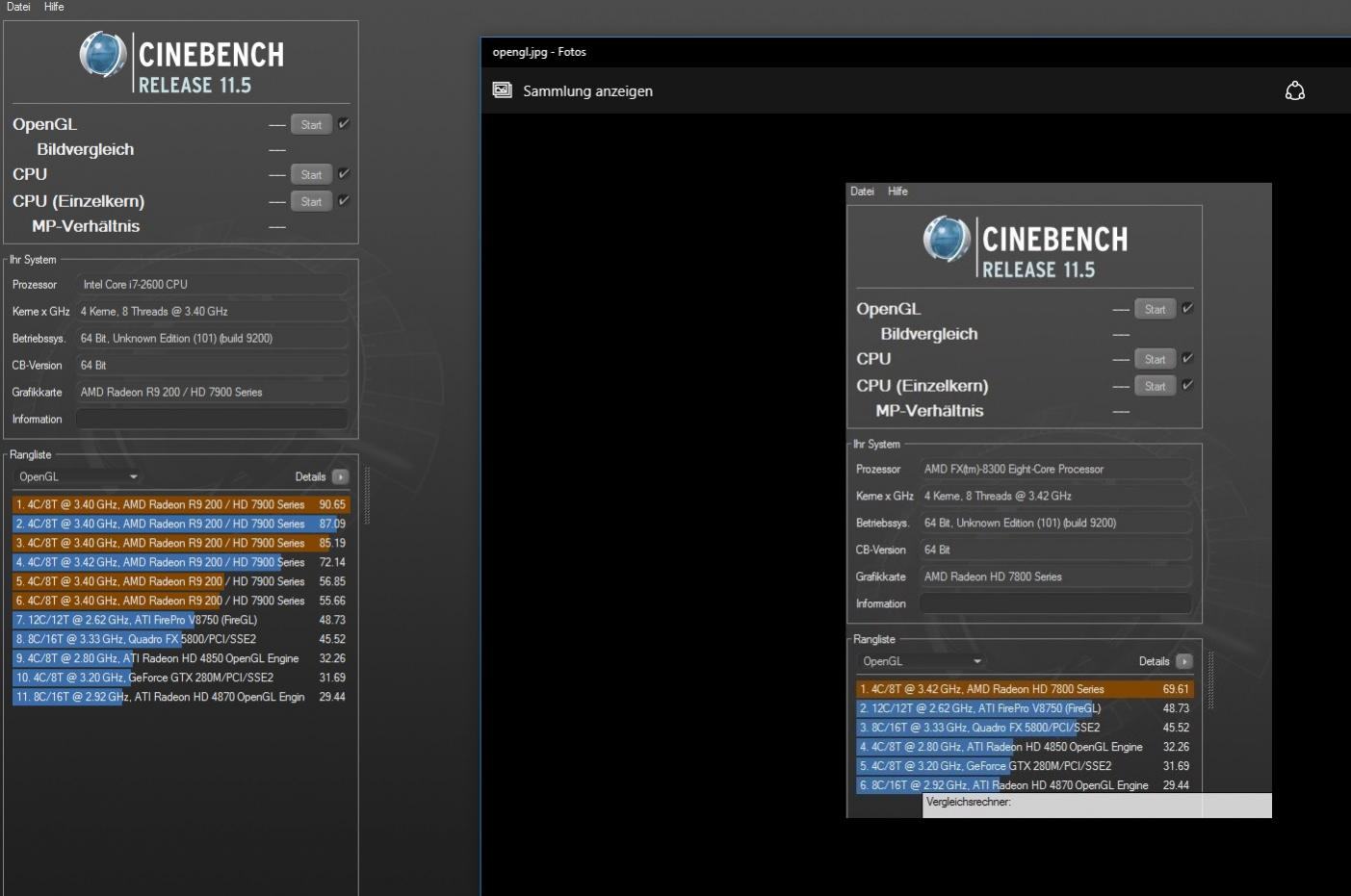Click Sammlung anzeigen link in Fotos
This screenshot has height=896, width=1351.
pos(587,91)
